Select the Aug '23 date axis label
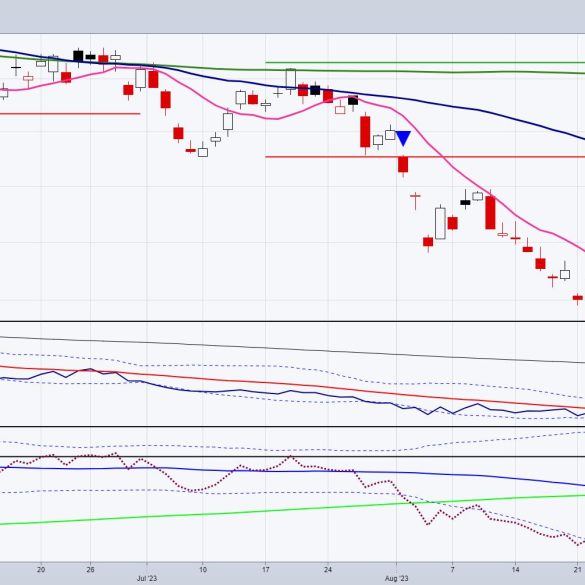This screenshot has width=585, height=585. click(x=396, y=579)
